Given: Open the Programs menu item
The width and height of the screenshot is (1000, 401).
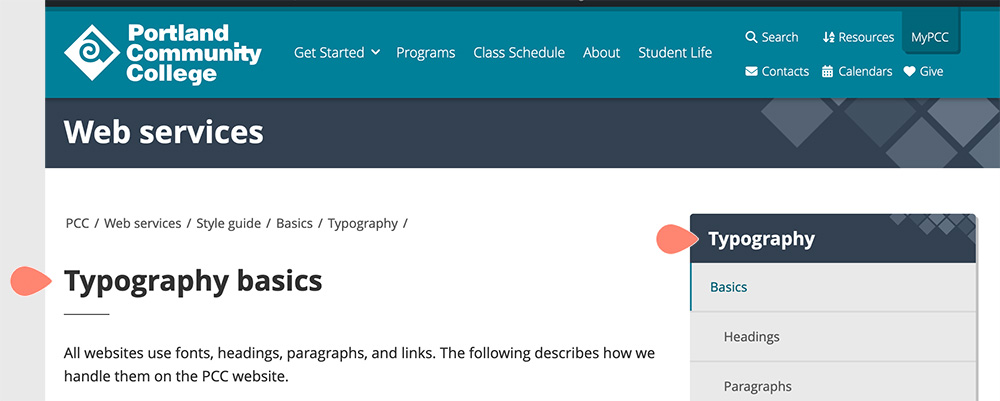Looking at the screenshot, I should tap(425, 53).
